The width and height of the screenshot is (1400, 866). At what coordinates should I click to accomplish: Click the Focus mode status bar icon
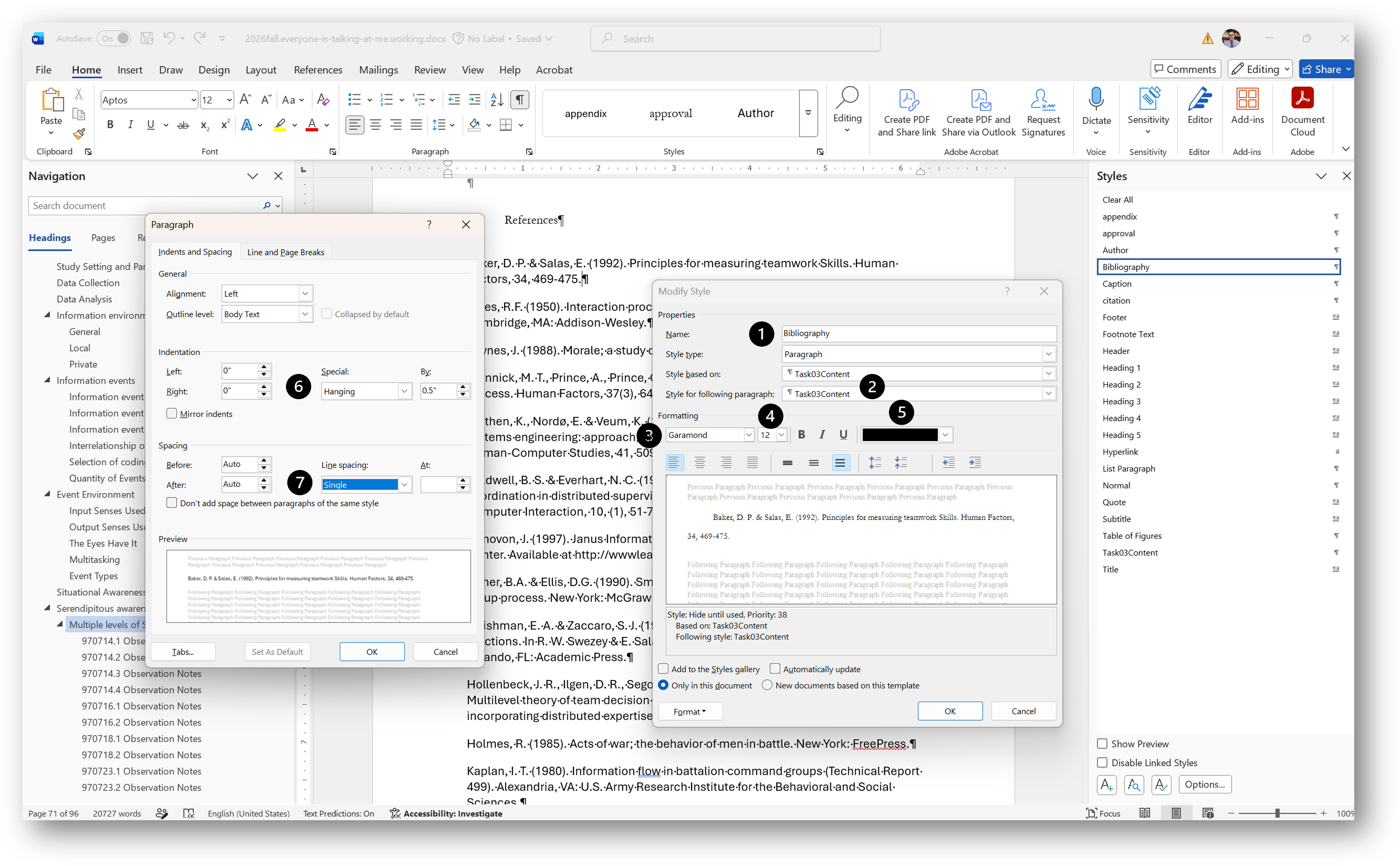(1103, 813)
